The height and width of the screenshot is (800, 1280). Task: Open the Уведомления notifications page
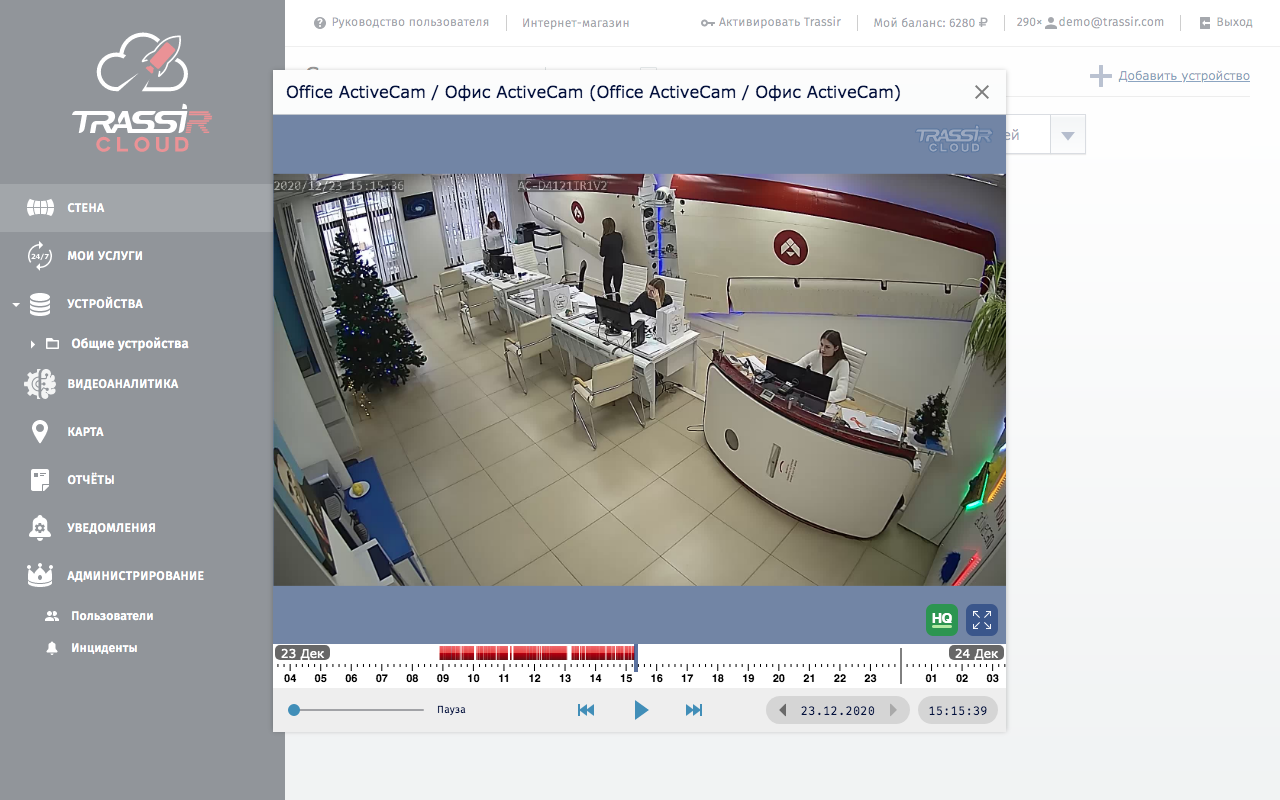click(111, 528)
